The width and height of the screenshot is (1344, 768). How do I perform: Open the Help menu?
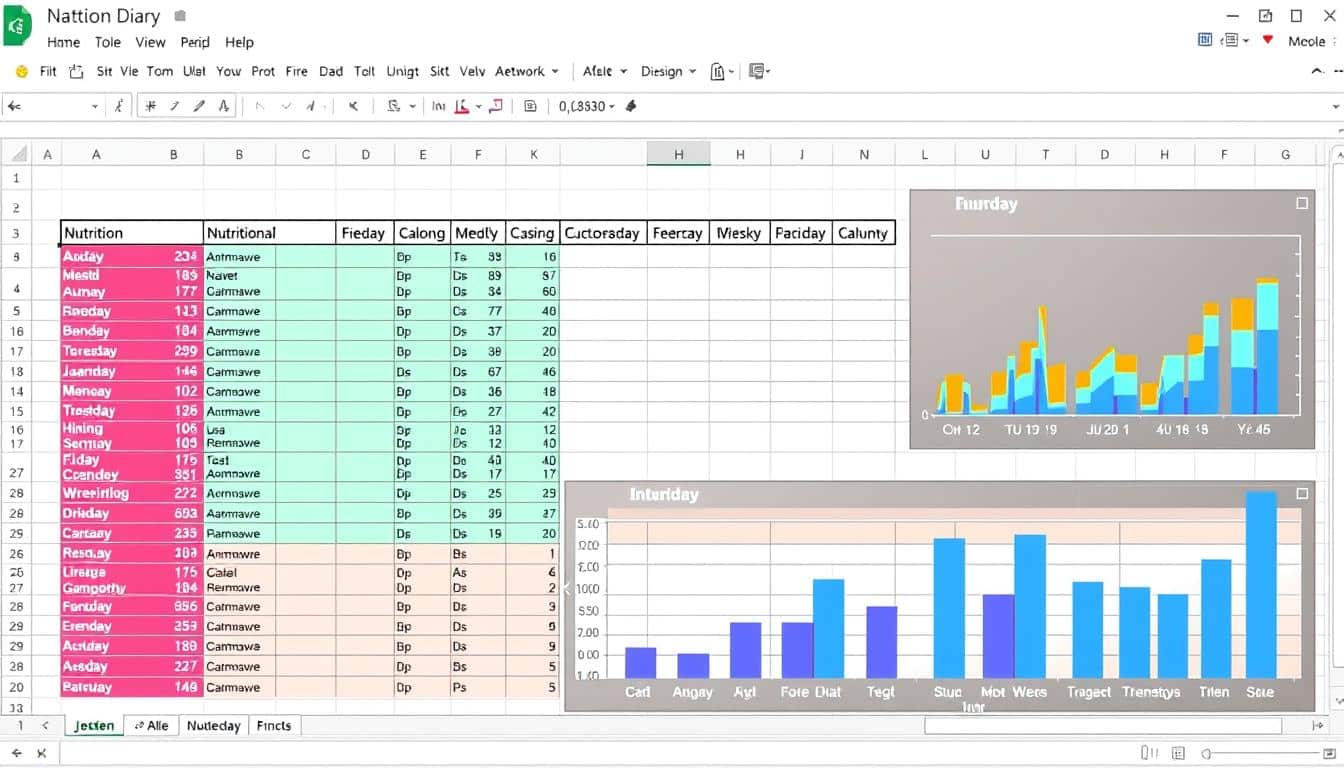(x=239, y=42)
